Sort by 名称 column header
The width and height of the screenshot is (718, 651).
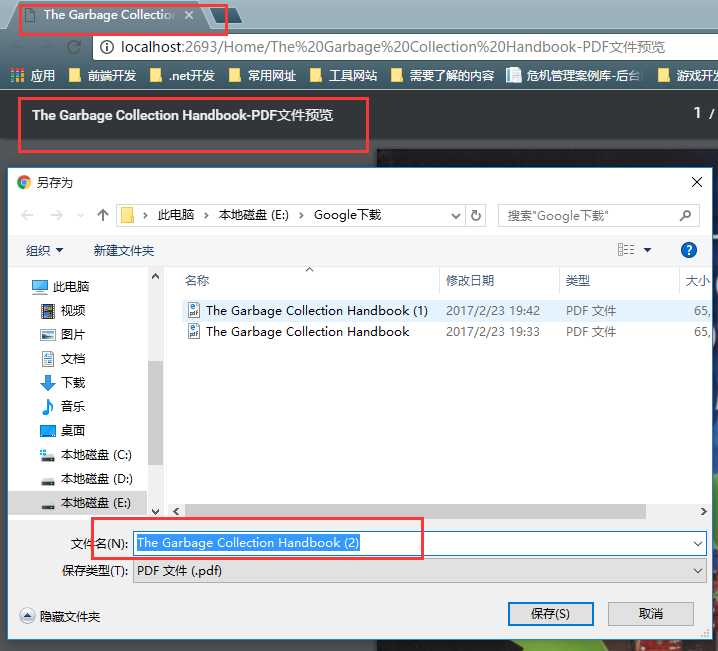tap(197, 280)
